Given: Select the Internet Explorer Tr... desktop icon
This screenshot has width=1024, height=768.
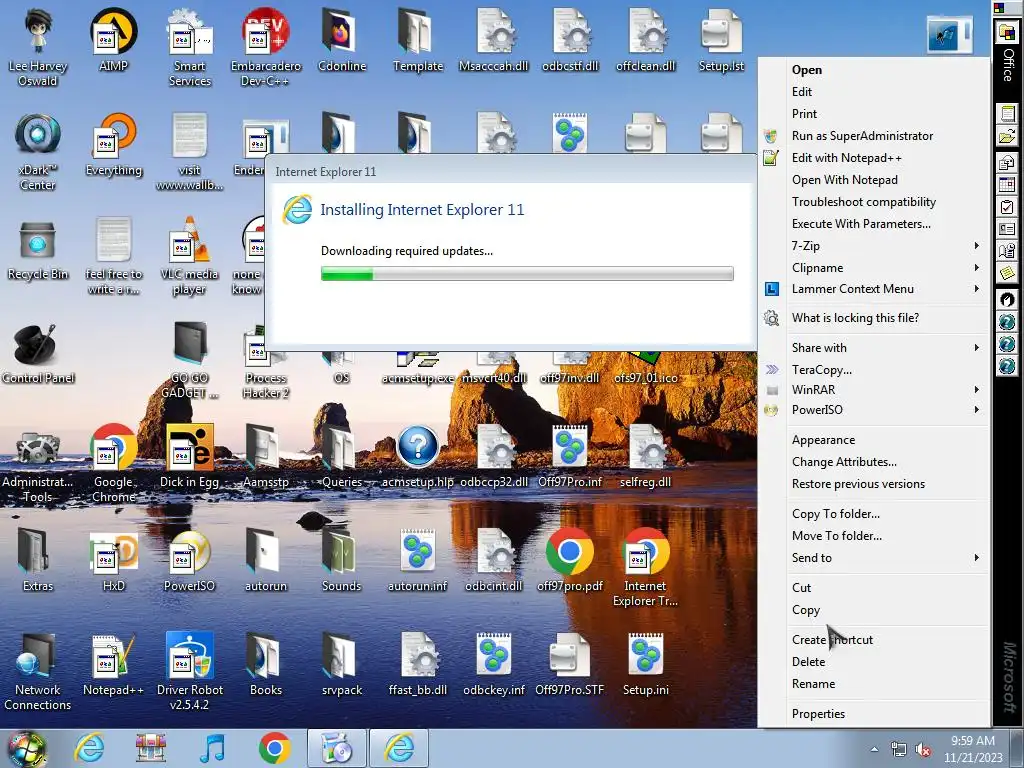Looking at the screenshot, I should 645,568.
